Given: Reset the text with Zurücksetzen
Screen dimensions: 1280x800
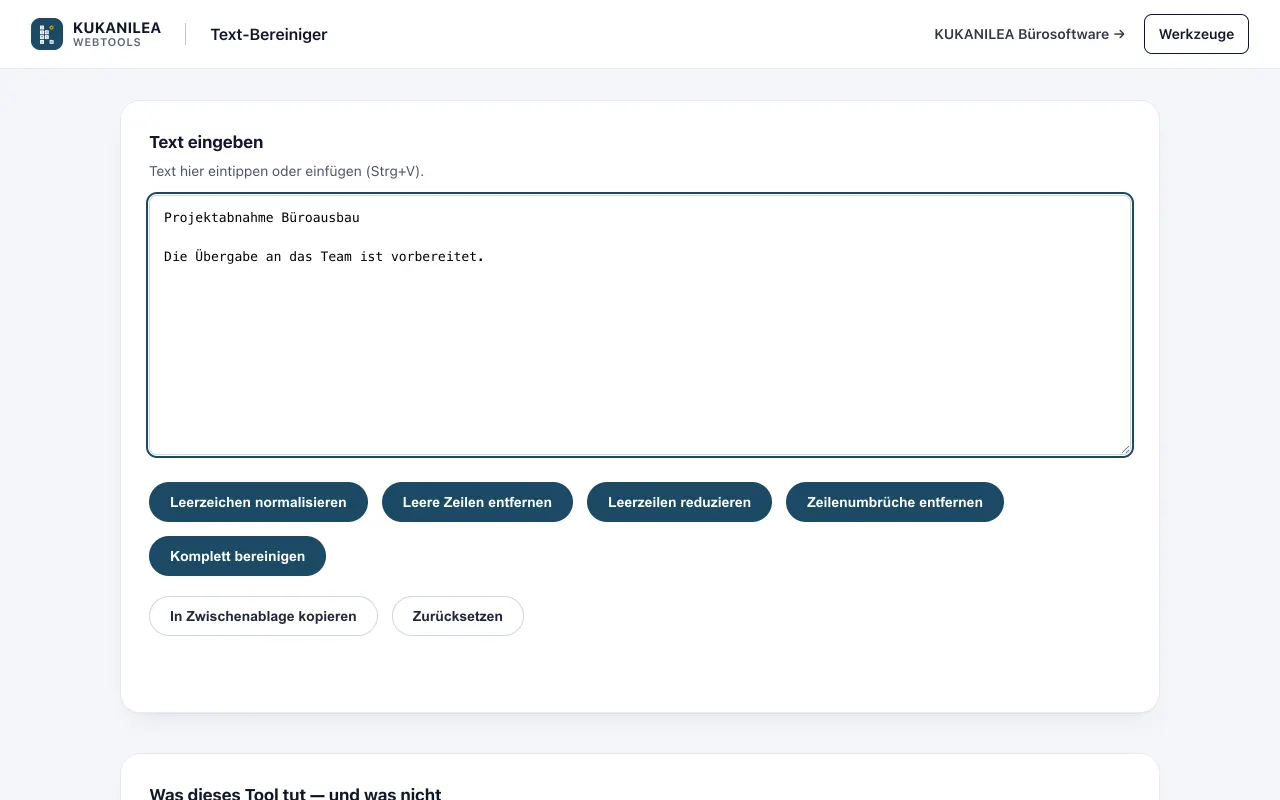Looking at the screenshot, I should (458, 616).
